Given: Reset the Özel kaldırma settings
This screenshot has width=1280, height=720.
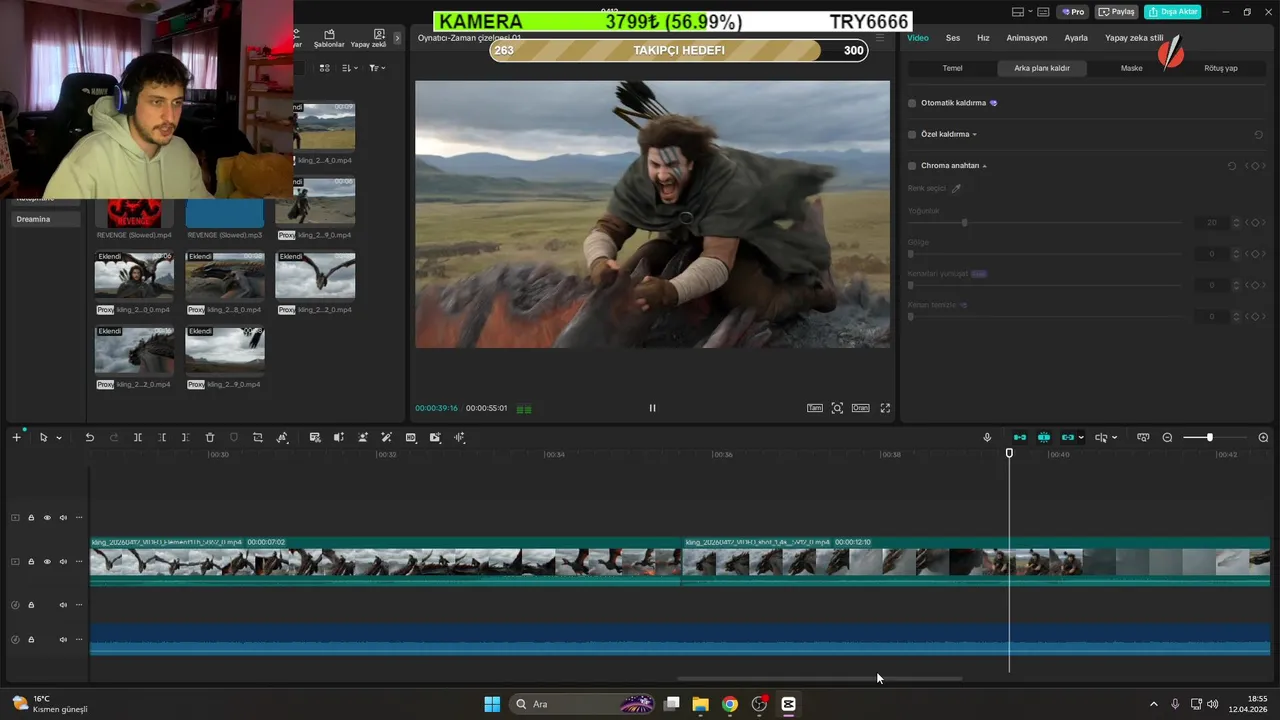Looking at the screenshot, I should pos(1258,134).
